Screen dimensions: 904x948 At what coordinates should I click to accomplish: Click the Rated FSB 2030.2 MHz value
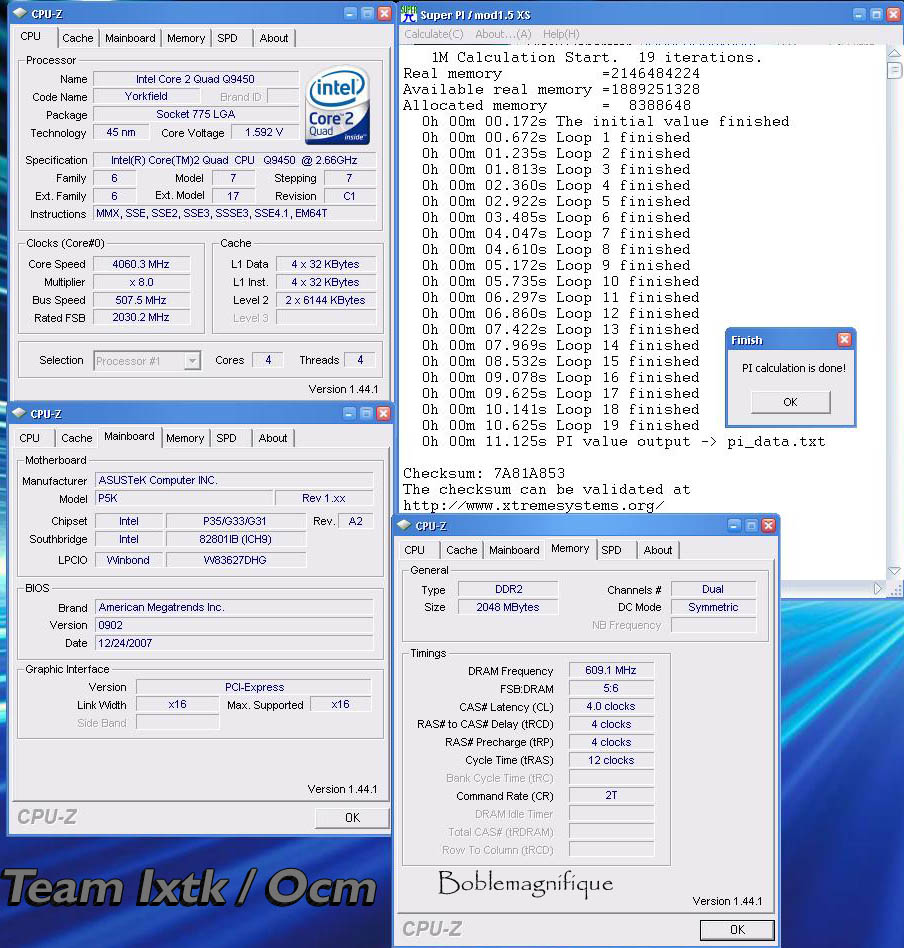141,317
